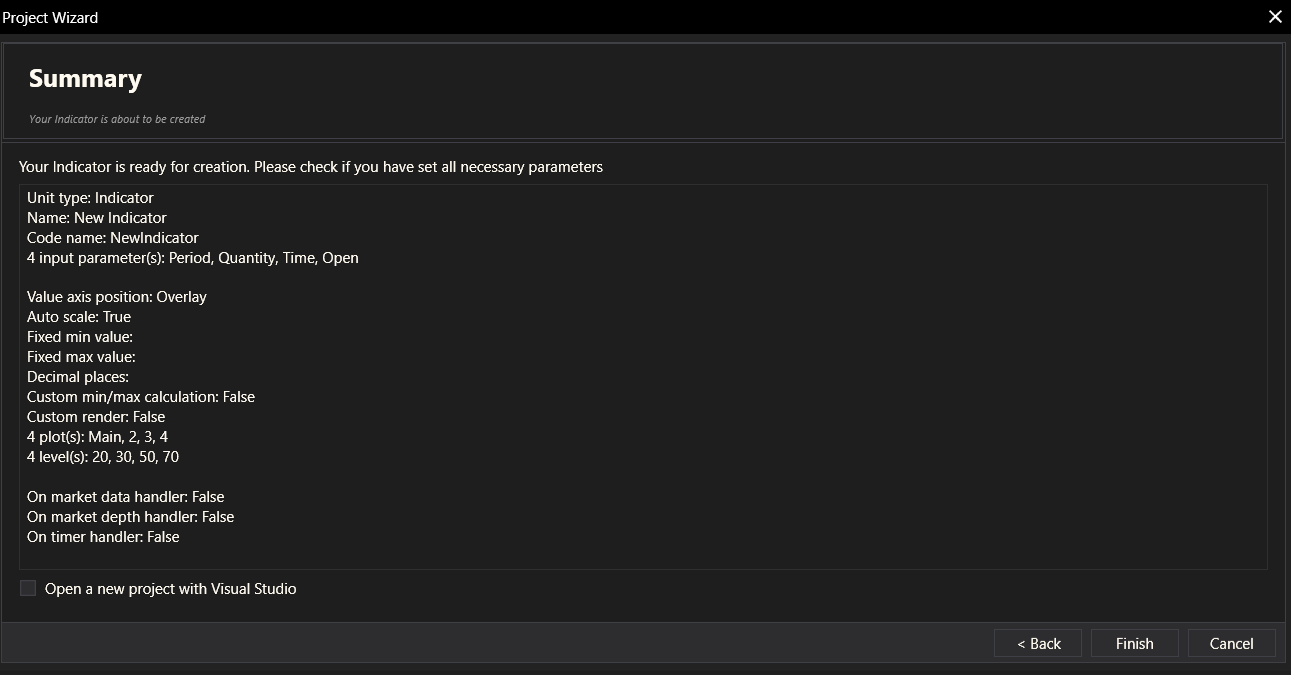This screenshot has height=675, width=1291.
Task: Click the 'On market depth handler: False' line
Action: pyautogui.click(x=130, y=517)
